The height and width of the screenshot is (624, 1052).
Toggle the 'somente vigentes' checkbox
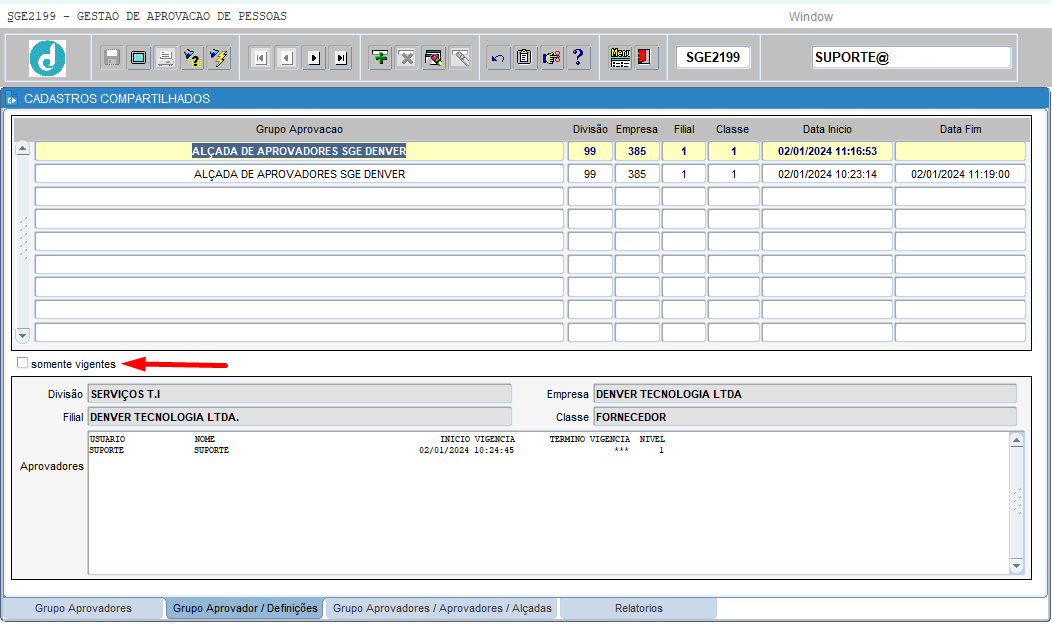click(23, 363)
